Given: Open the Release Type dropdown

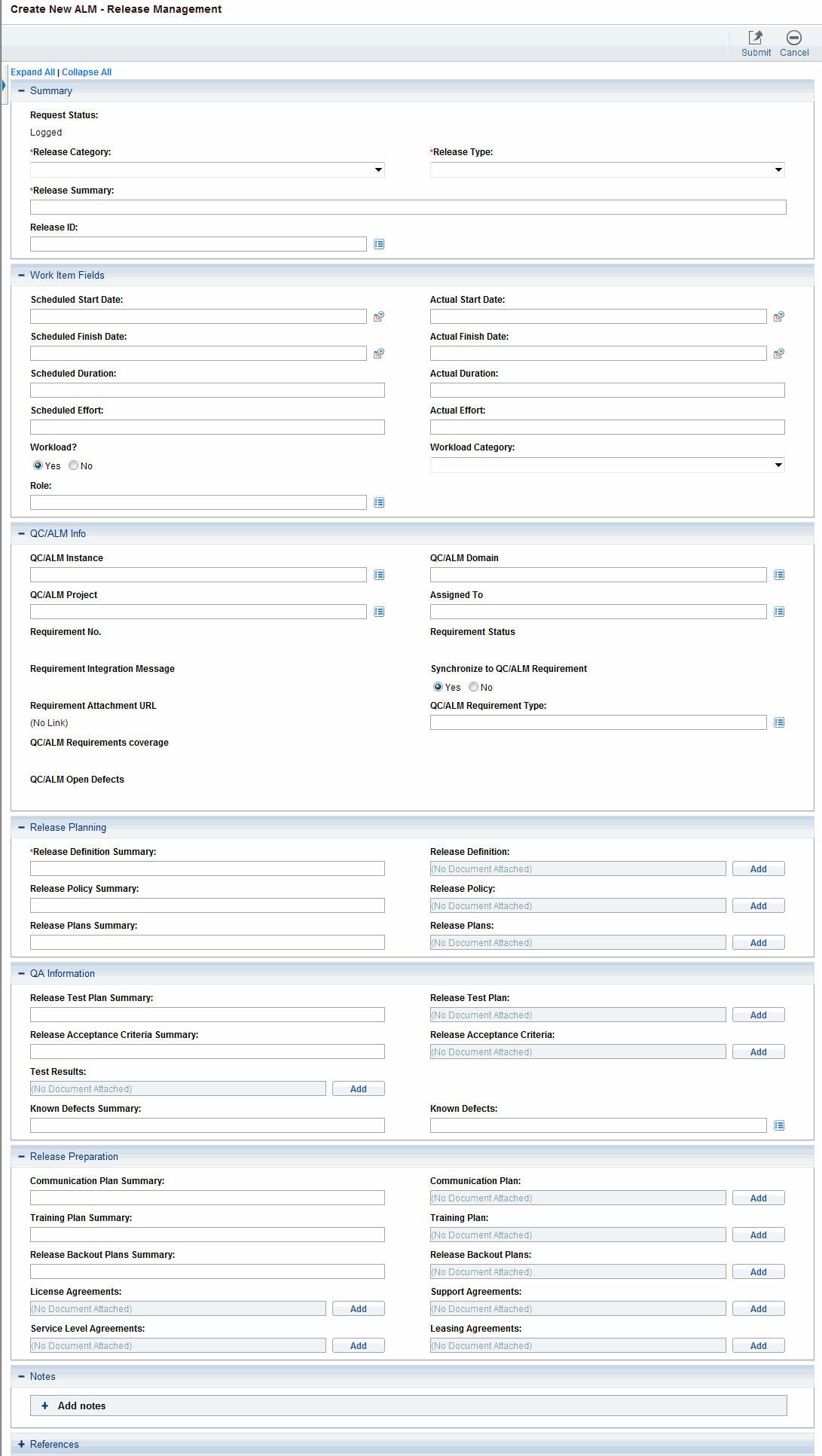Looking at the screenshot, I should click(607, 170).
